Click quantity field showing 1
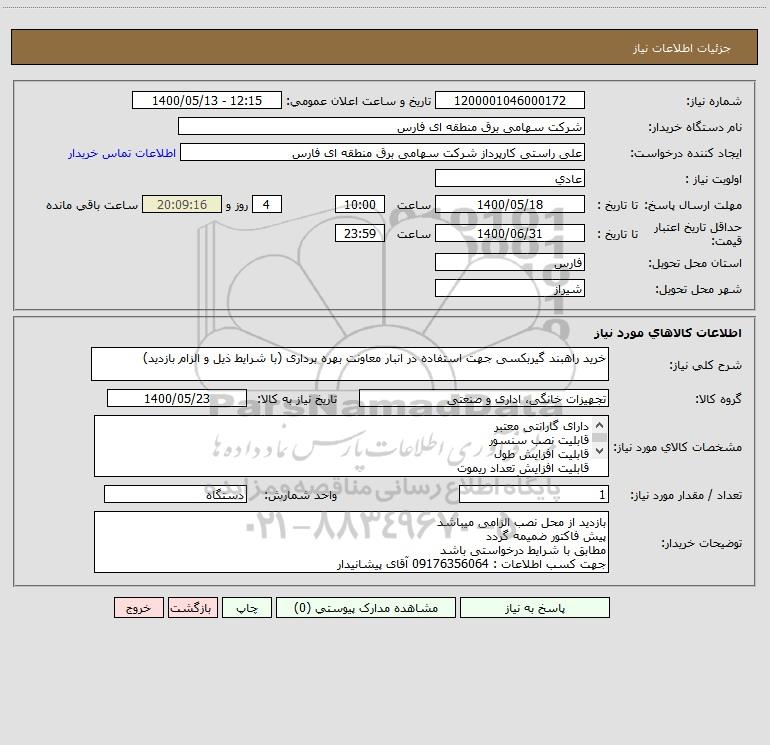 534,495
